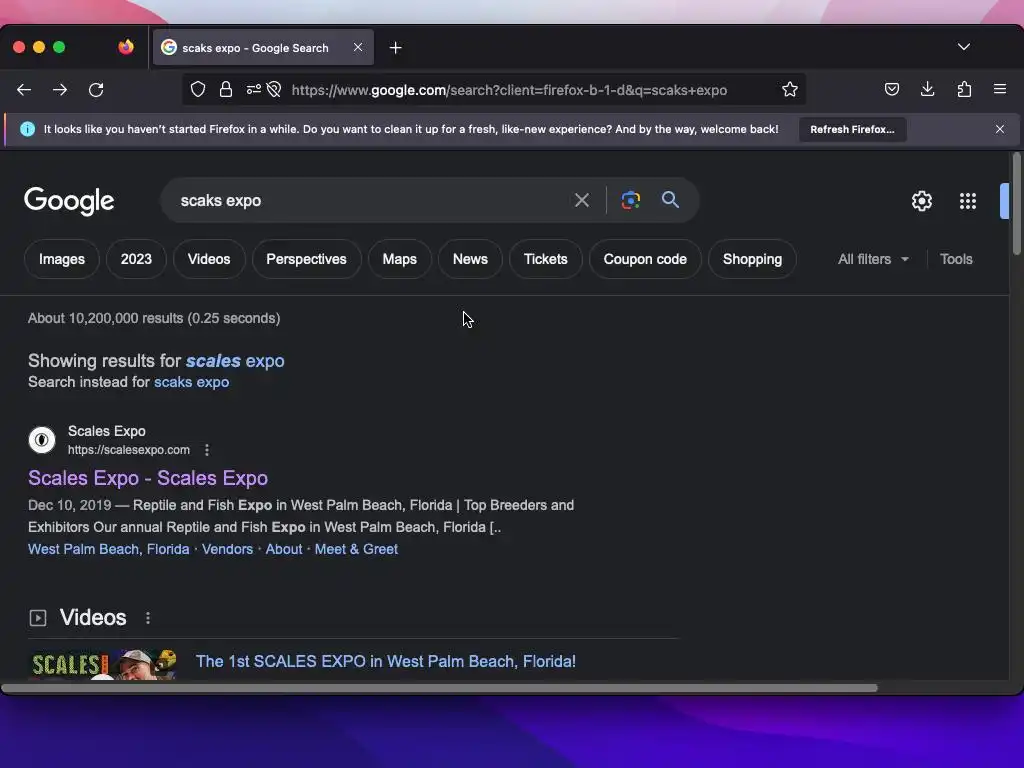Bookmark this page with the star

point(790,89)
